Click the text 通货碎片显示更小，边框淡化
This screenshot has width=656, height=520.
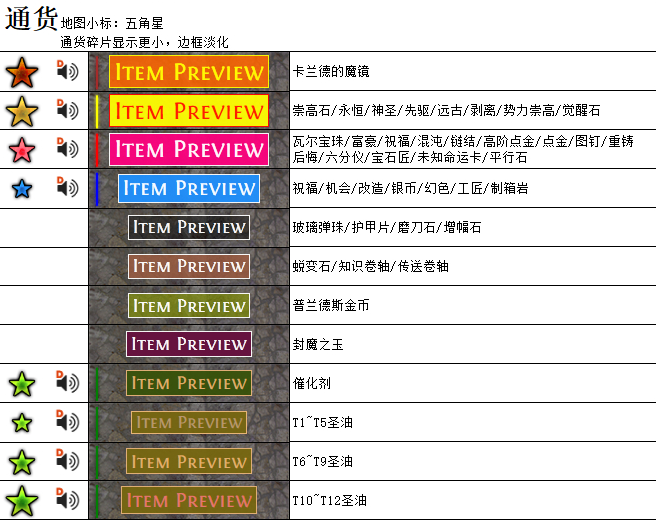point(144,42)
